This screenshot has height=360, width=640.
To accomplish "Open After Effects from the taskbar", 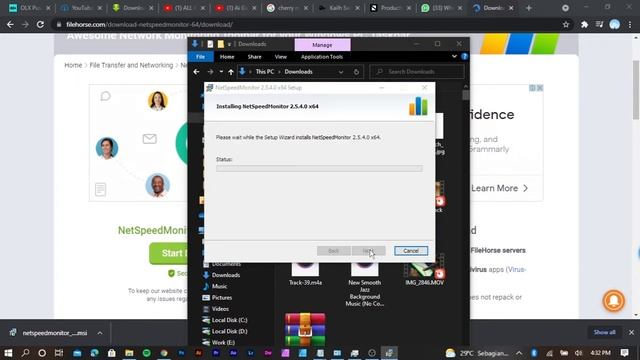I will (x=233, y=353).
